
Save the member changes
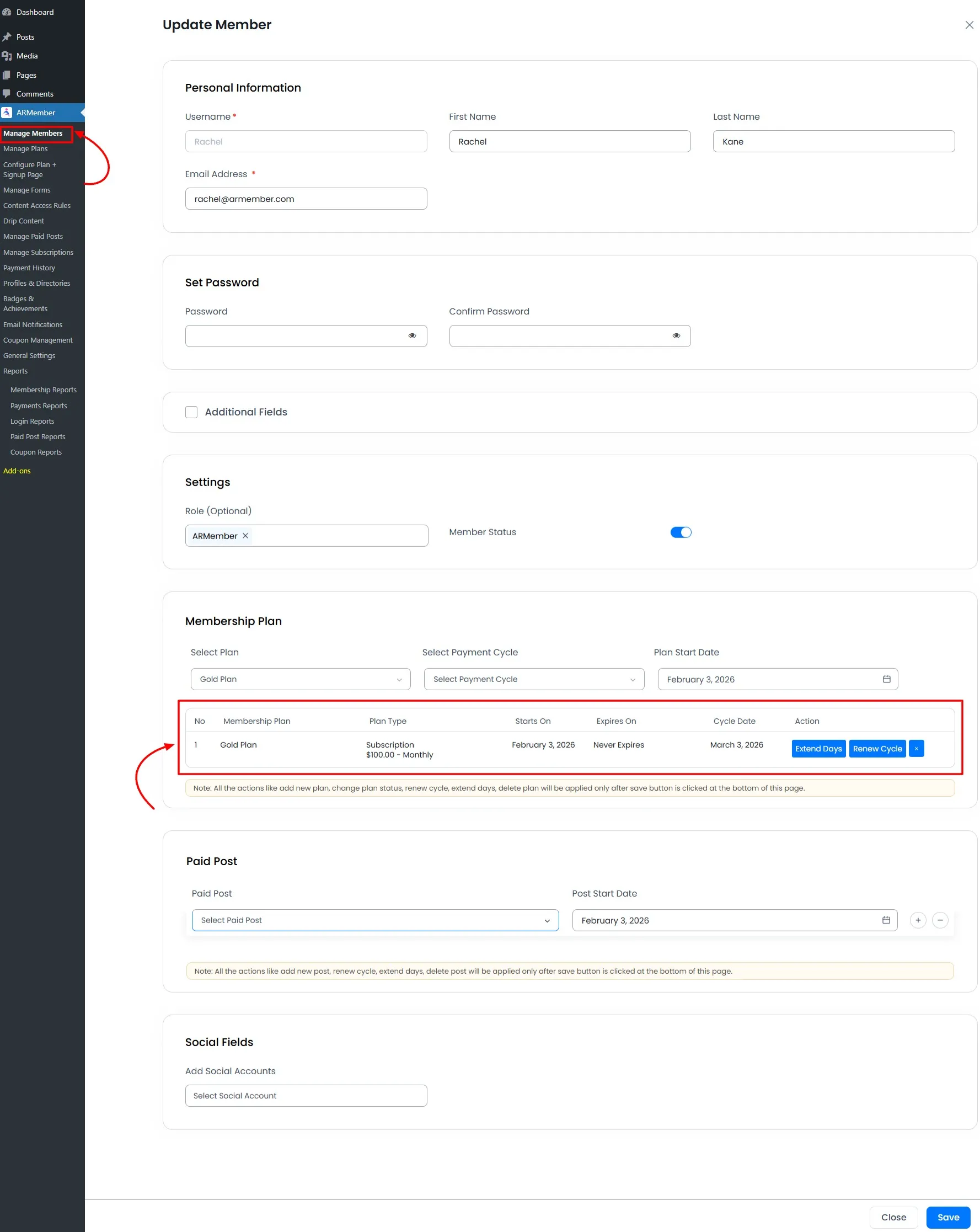tap(948, 1217)
